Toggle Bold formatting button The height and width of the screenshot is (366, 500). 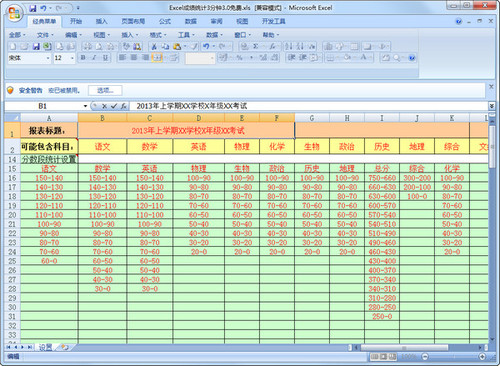coord(83,58)
